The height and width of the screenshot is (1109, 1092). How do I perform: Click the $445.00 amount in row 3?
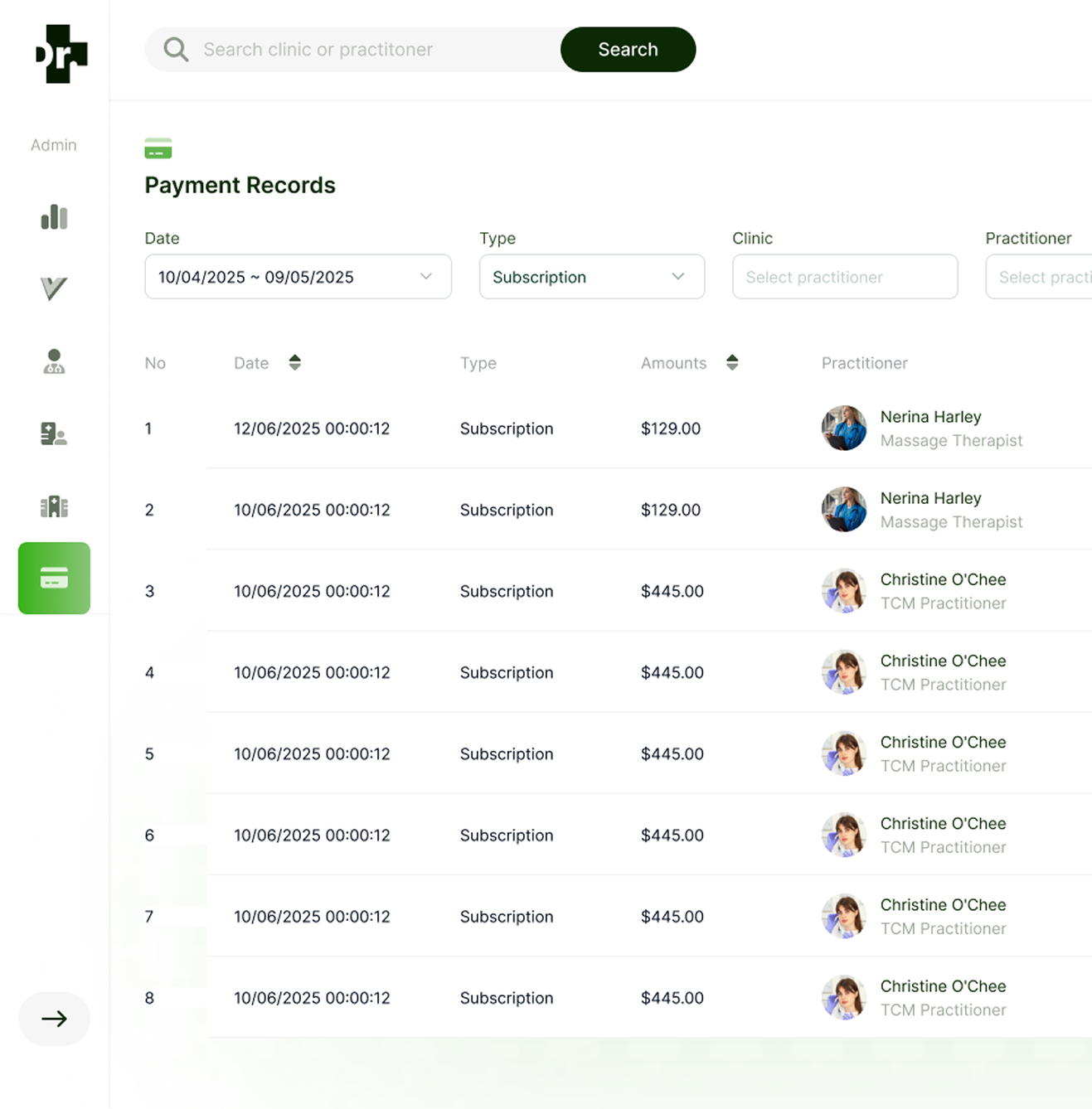tap(672, 591)
